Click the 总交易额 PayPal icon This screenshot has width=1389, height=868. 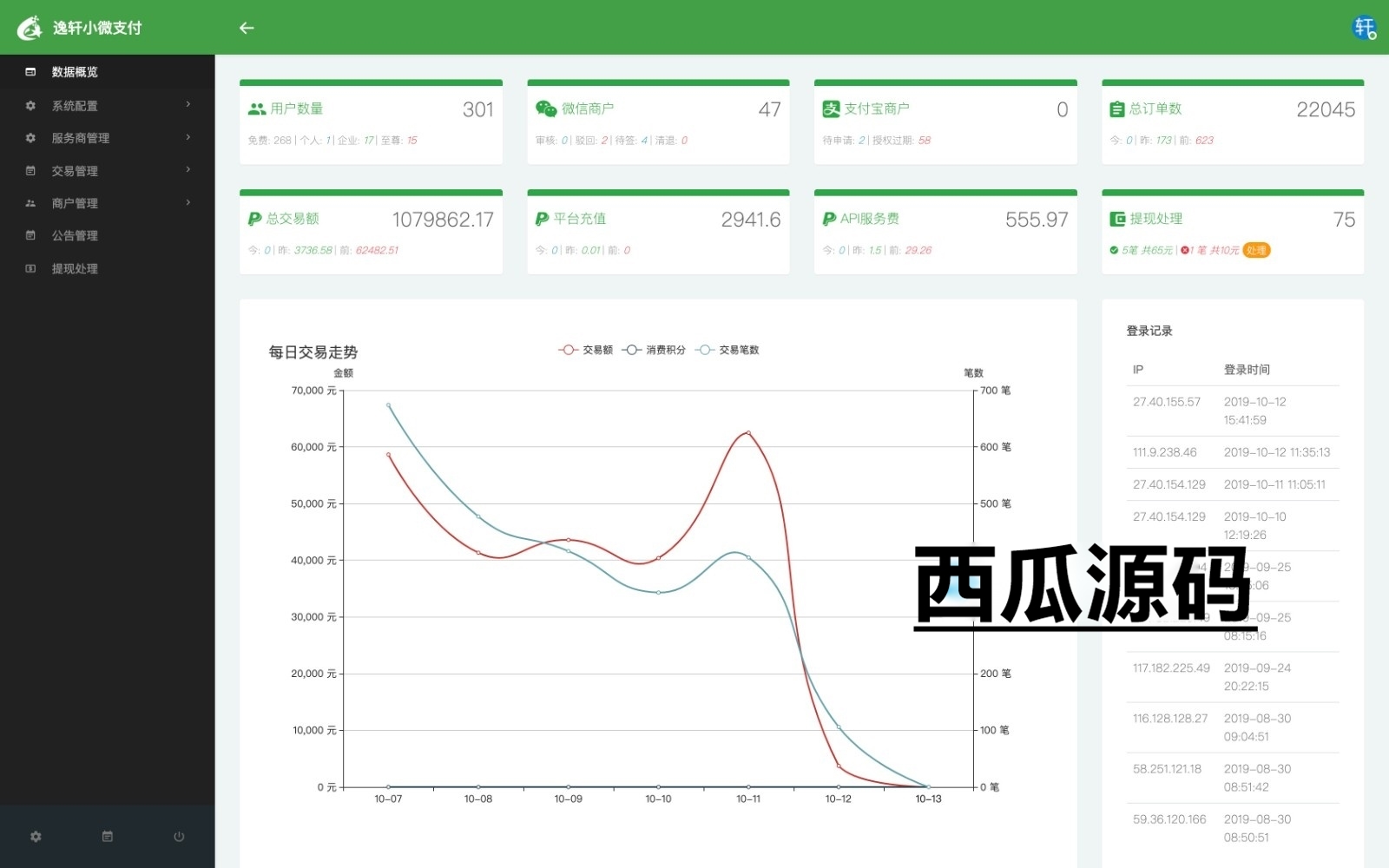[x=255, y=219]
